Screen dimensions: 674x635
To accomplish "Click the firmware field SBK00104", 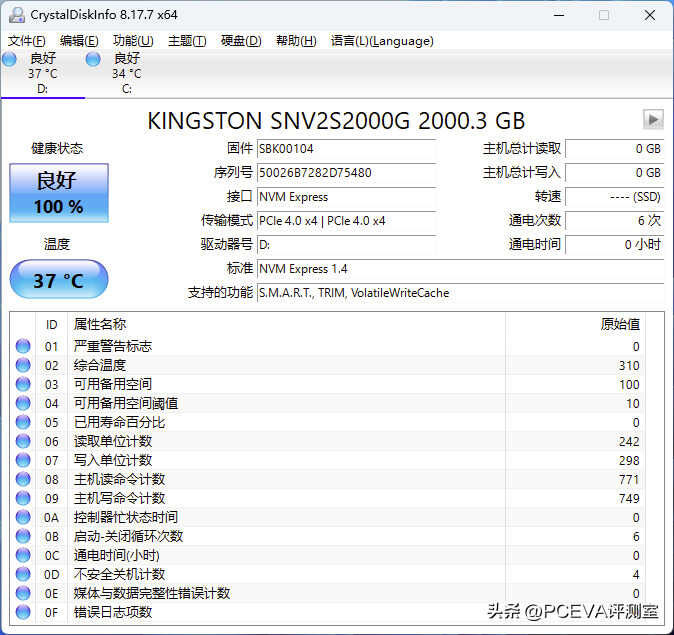I will coord(346,149).
